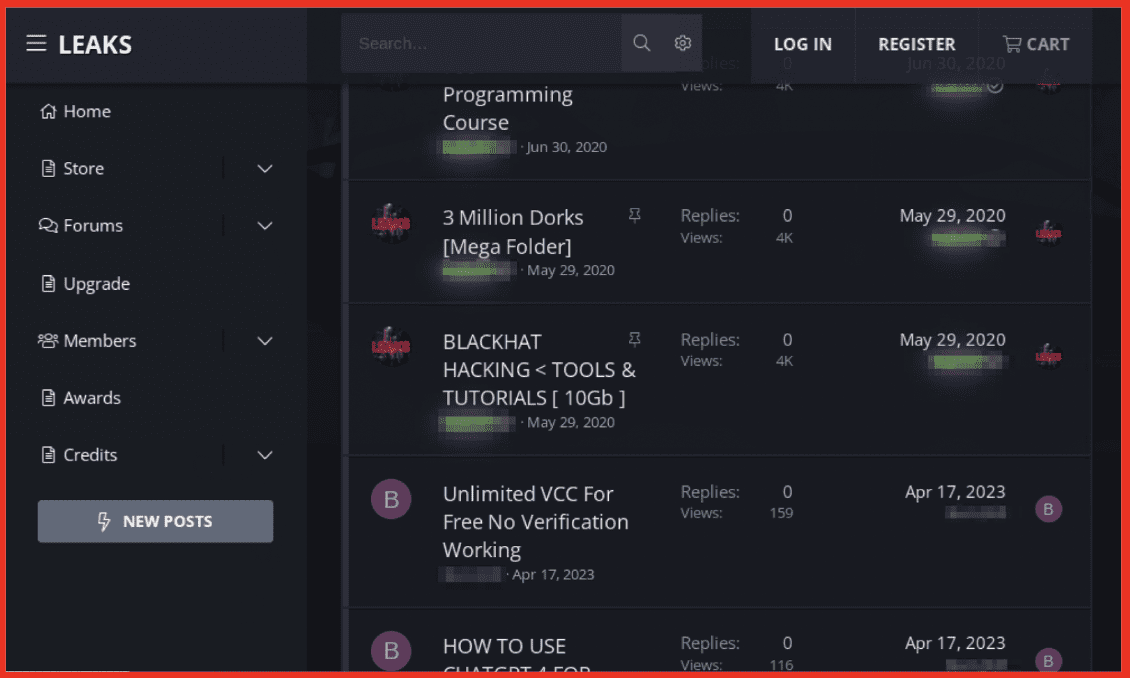
Task: Click the 116 views count
Action: (x=781, y=665)
